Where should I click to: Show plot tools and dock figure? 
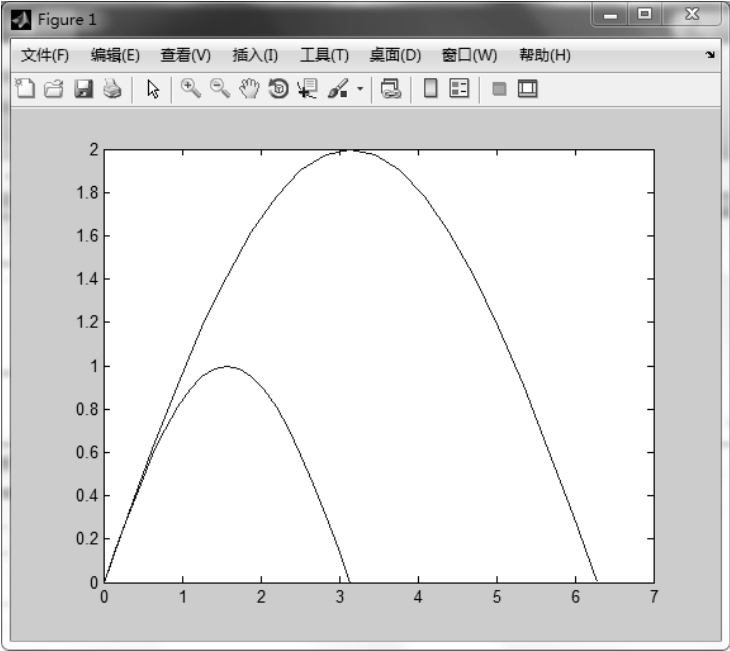tap(527, 90)
